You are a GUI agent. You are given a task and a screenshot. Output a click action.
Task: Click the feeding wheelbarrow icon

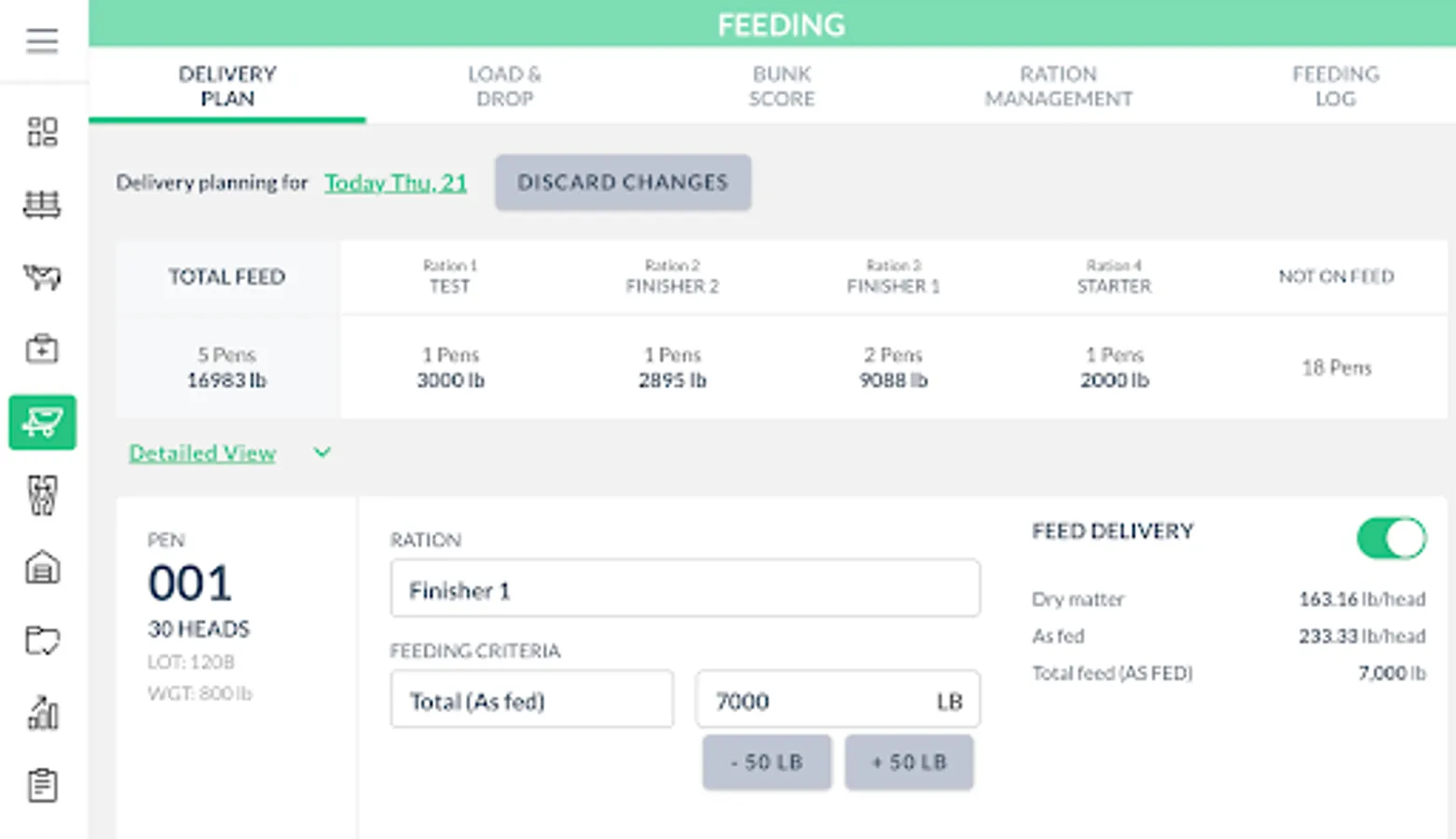click(x=42, y=422)
